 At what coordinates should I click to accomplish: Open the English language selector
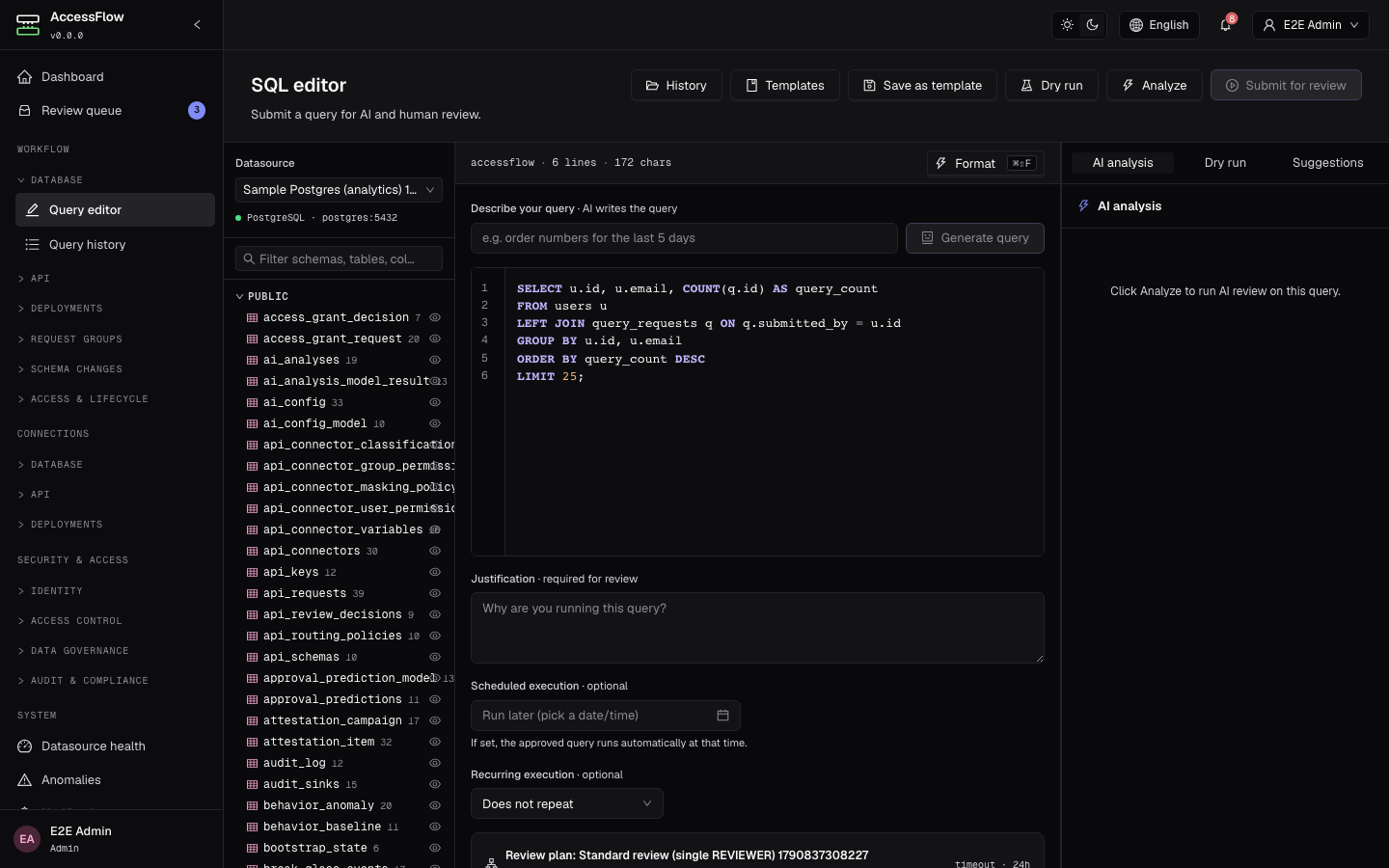click(x=1159, y=25)
